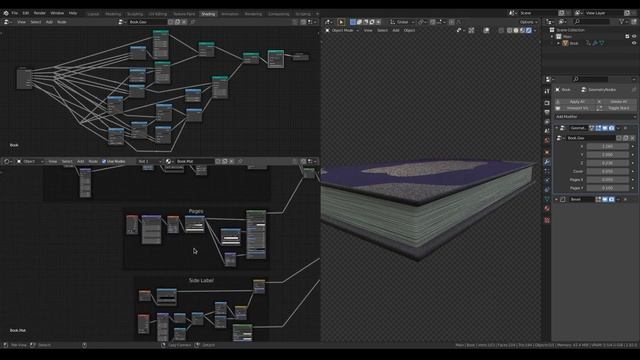The height and width of the screenshot is (360, 640).
Task: Open viewport View menu
Action: pyautogui.click(x=368, y=30)
